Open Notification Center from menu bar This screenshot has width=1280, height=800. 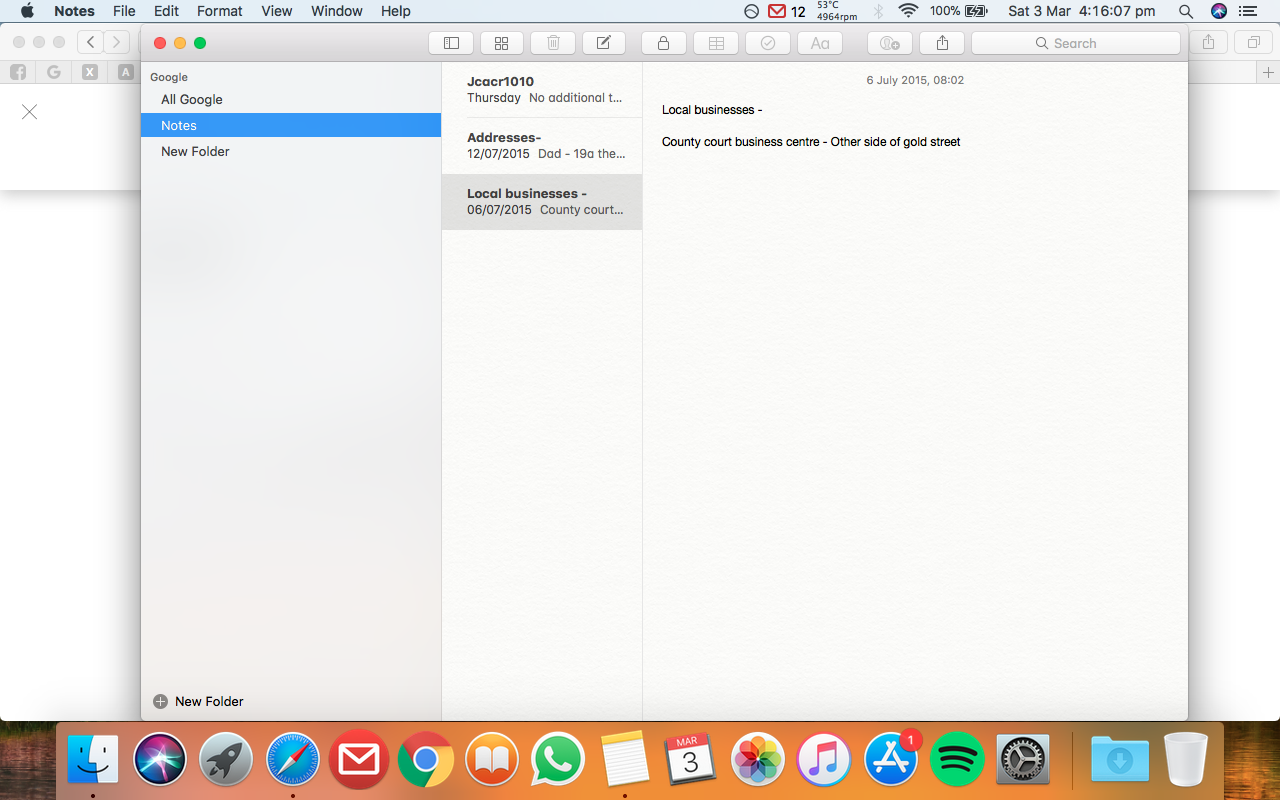pos(1247,11)
